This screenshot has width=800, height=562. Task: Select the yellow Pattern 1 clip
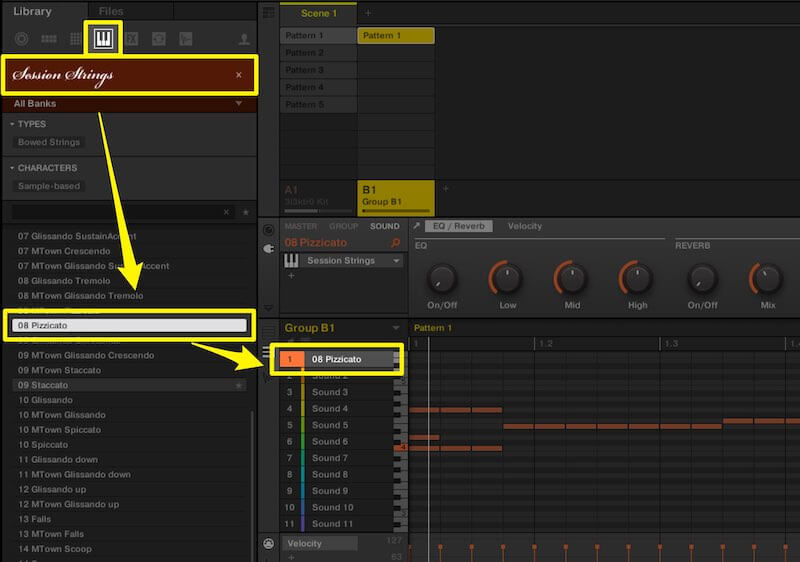396,35
